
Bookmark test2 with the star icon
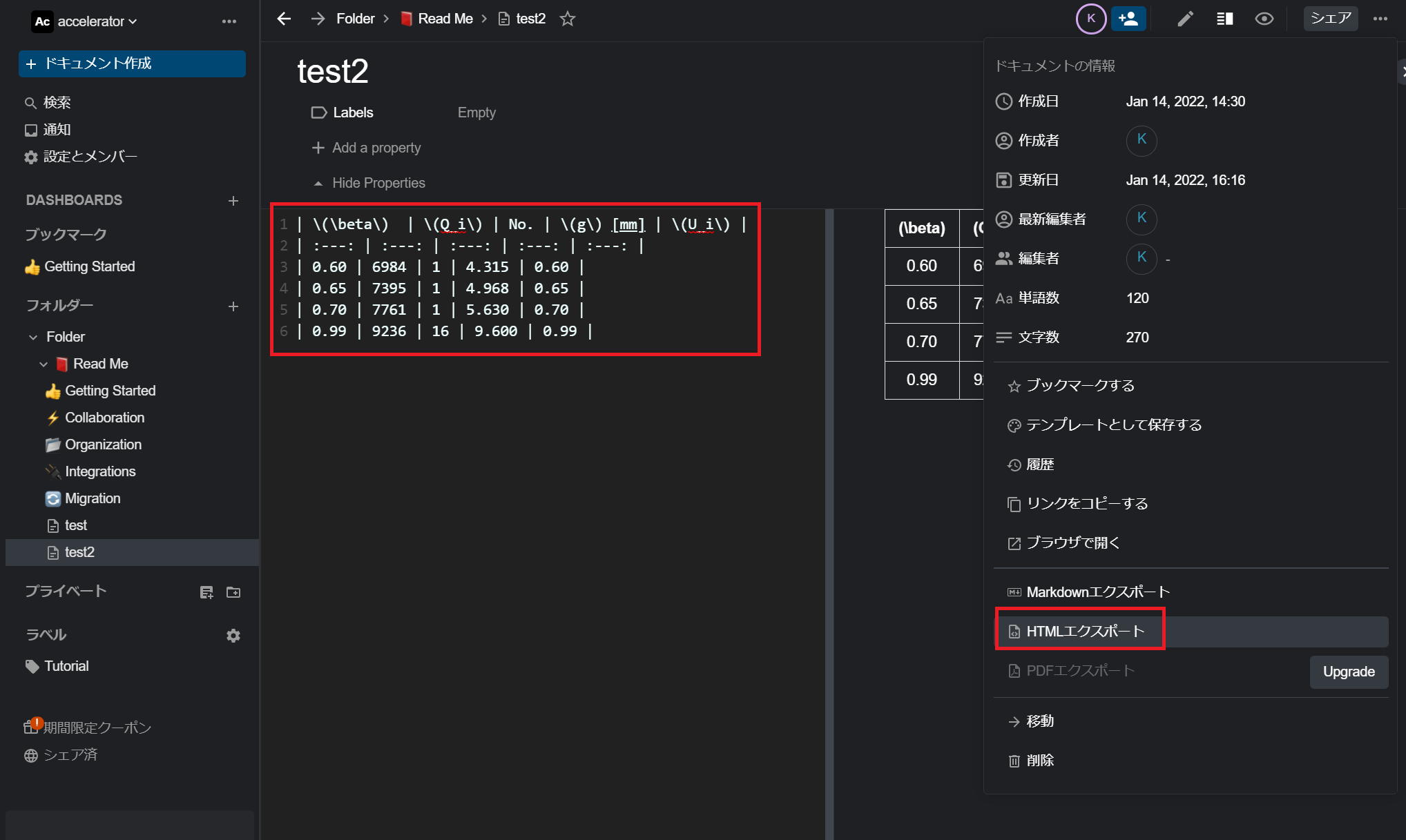click(567, 19)
